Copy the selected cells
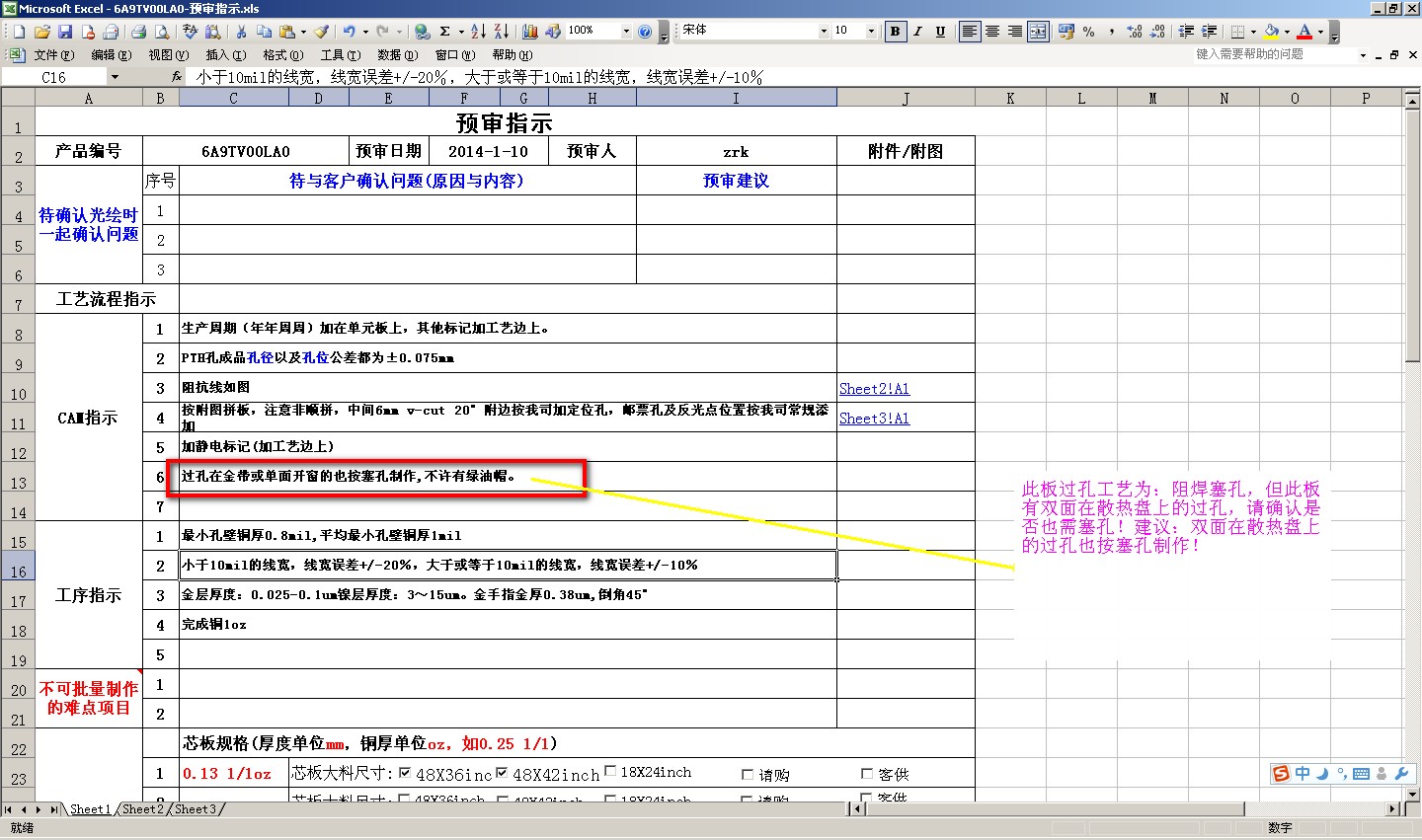The height and width of the screenshot is (840, 1422). click(x=264, y=32)
